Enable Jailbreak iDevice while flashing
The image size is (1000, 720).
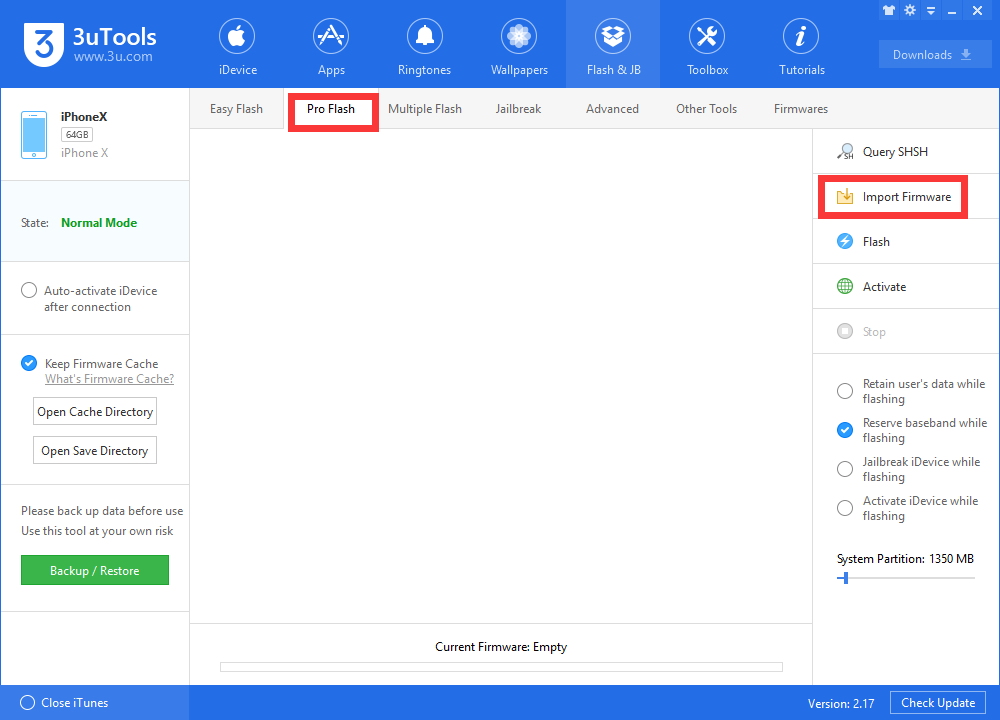tap(845, 469)
